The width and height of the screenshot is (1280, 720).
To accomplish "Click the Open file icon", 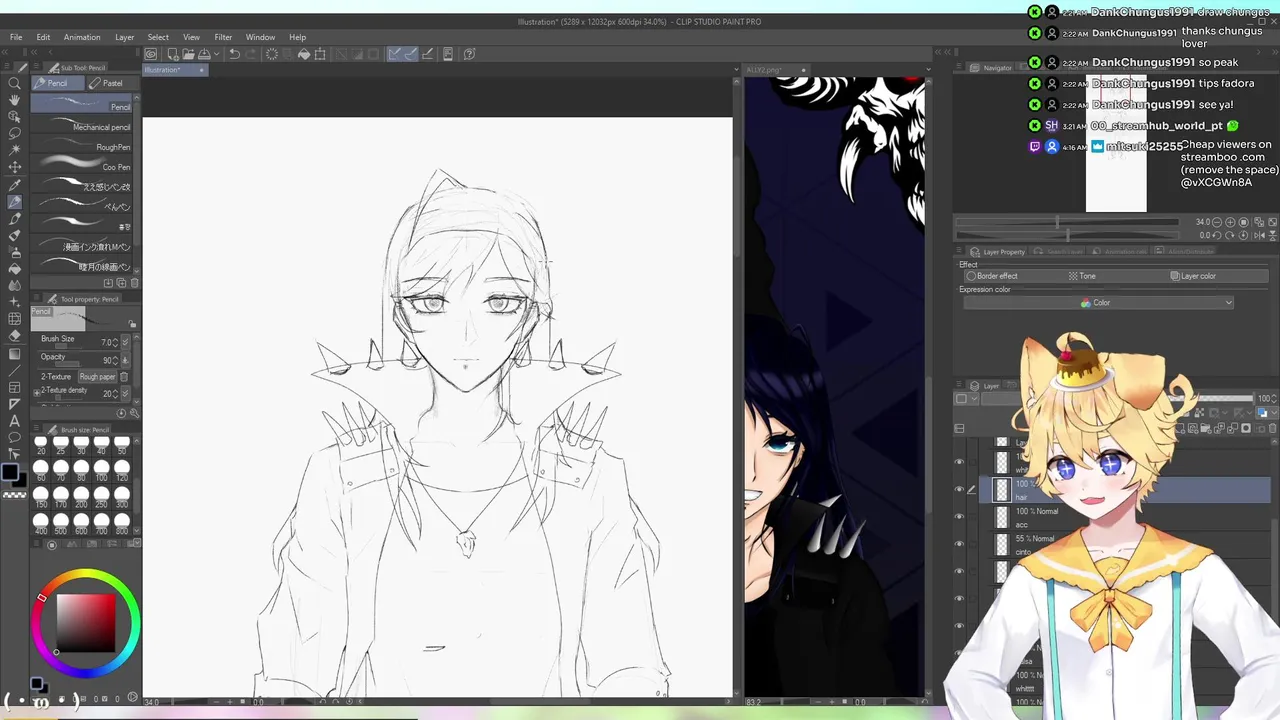I will [x=188, y=54].
